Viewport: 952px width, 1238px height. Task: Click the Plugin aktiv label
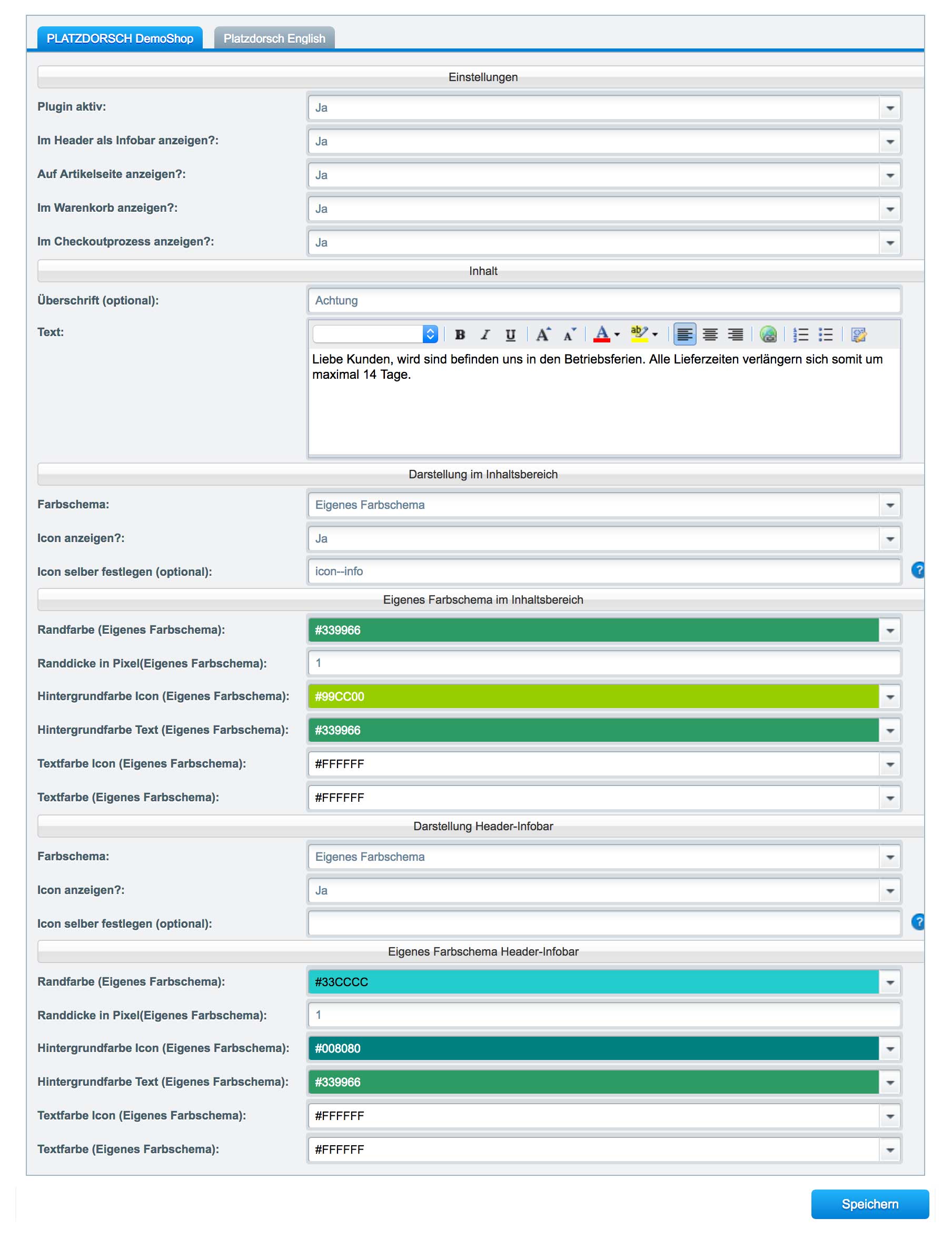coord(72,106)
